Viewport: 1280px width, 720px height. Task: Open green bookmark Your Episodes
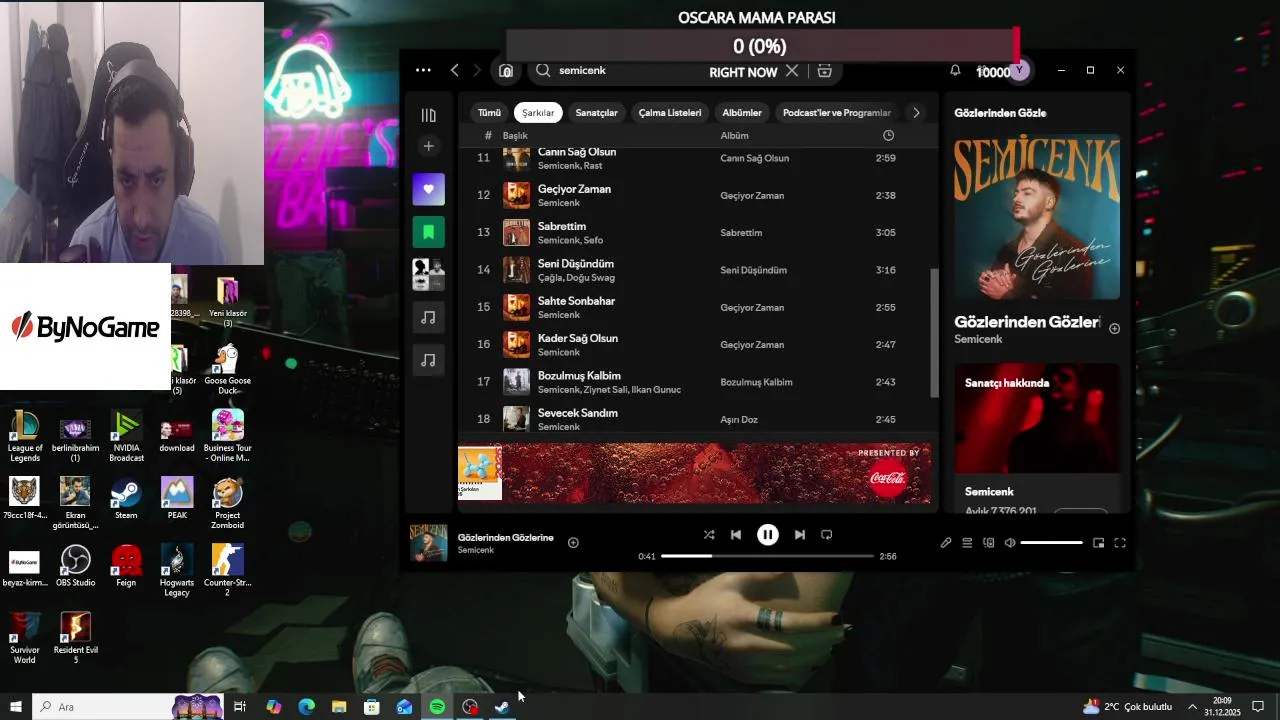point(428,232)
